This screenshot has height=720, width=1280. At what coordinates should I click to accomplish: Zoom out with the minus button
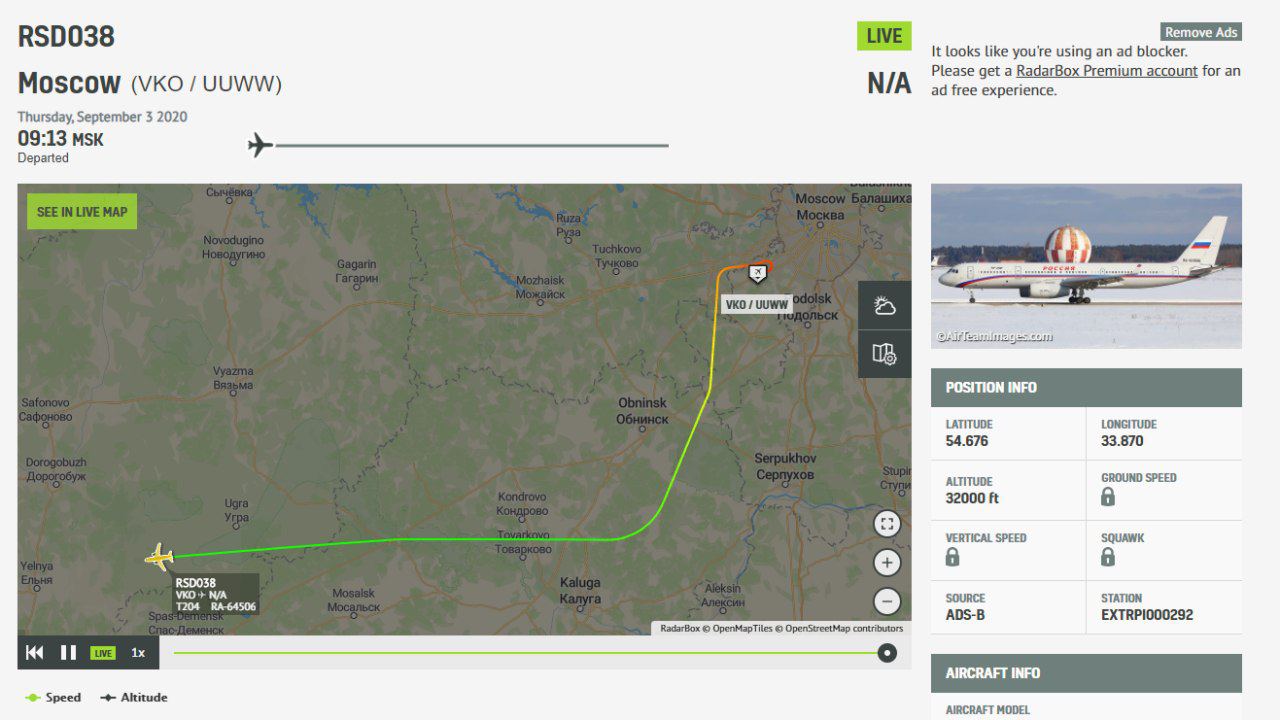[x=887, y=601]
